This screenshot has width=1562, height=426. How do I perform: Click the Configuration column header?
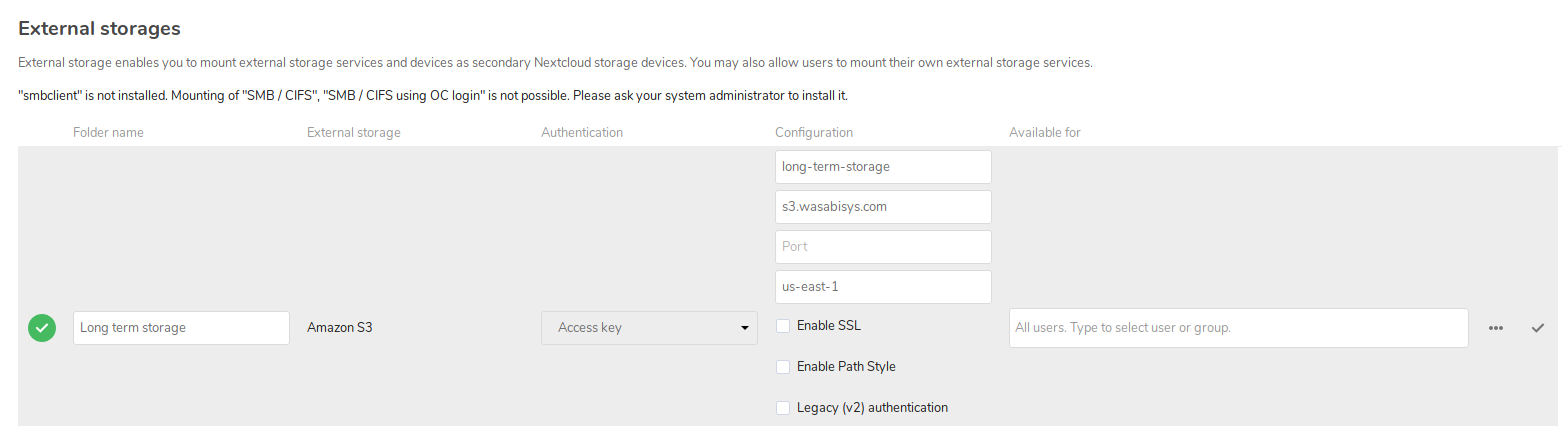[x=814, y=133]
